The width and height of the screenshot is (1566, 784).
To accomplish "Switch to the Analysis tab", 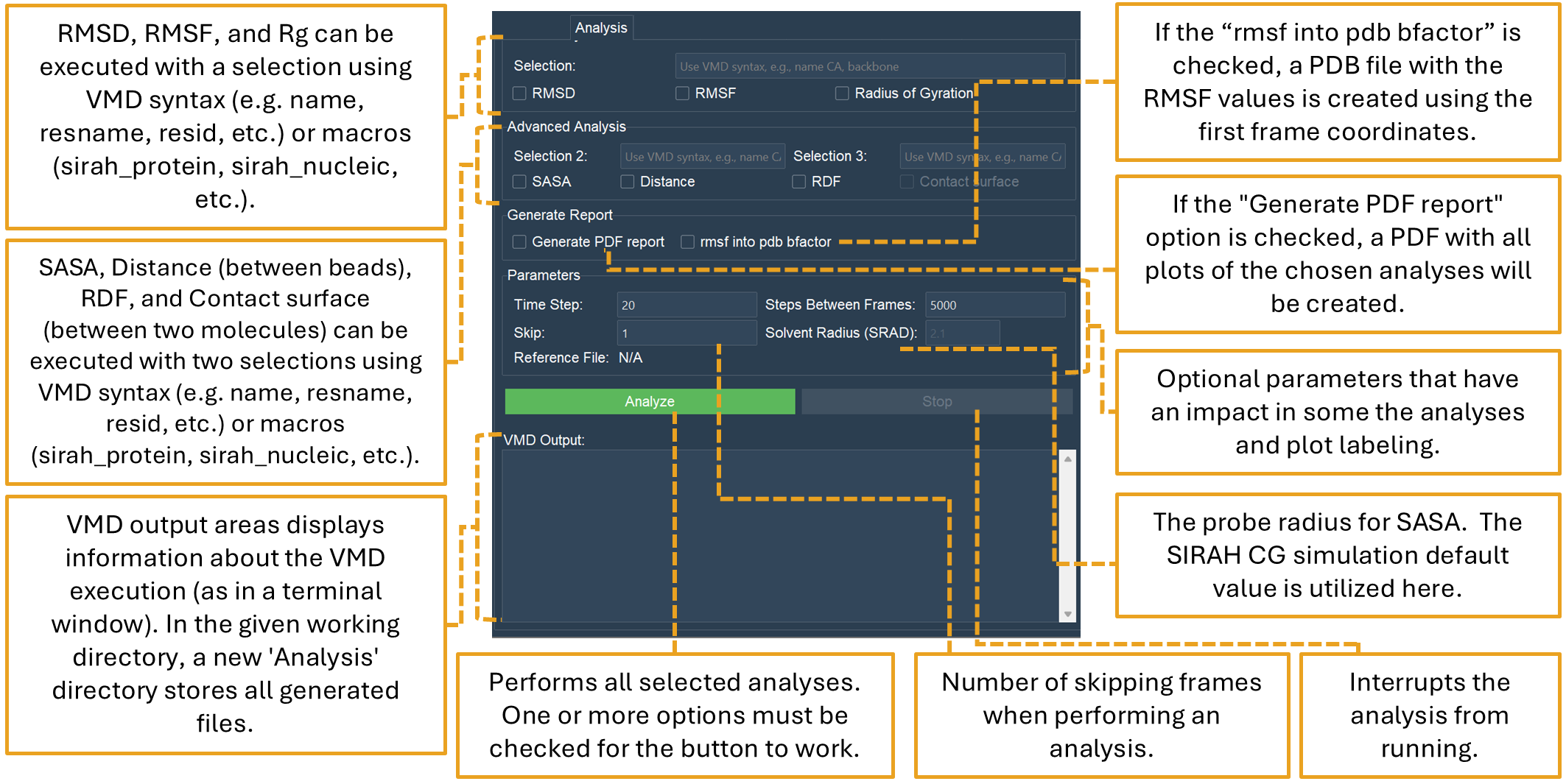I will coord(601,28).
